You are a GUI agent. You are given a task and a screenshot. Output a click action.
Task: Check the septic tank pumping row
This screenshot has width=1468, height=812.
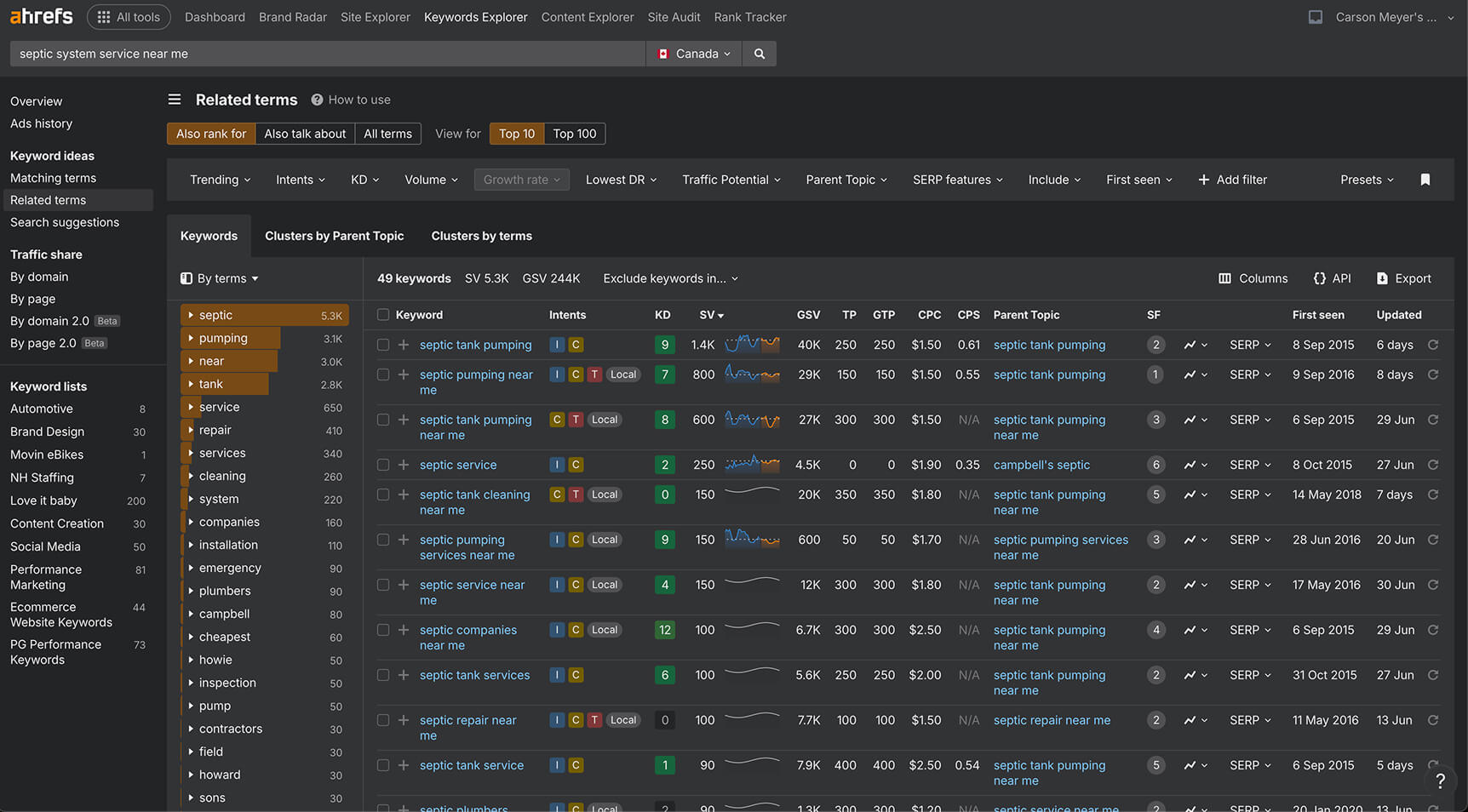383,345
